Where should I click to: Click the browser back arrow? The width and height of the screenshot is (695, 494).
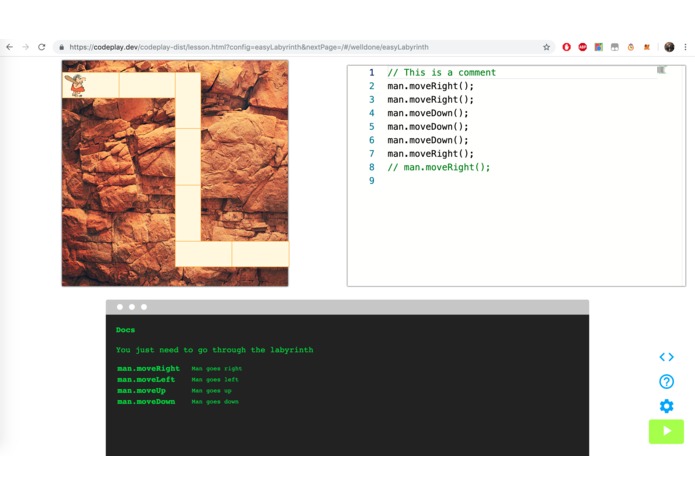(10, 47)
